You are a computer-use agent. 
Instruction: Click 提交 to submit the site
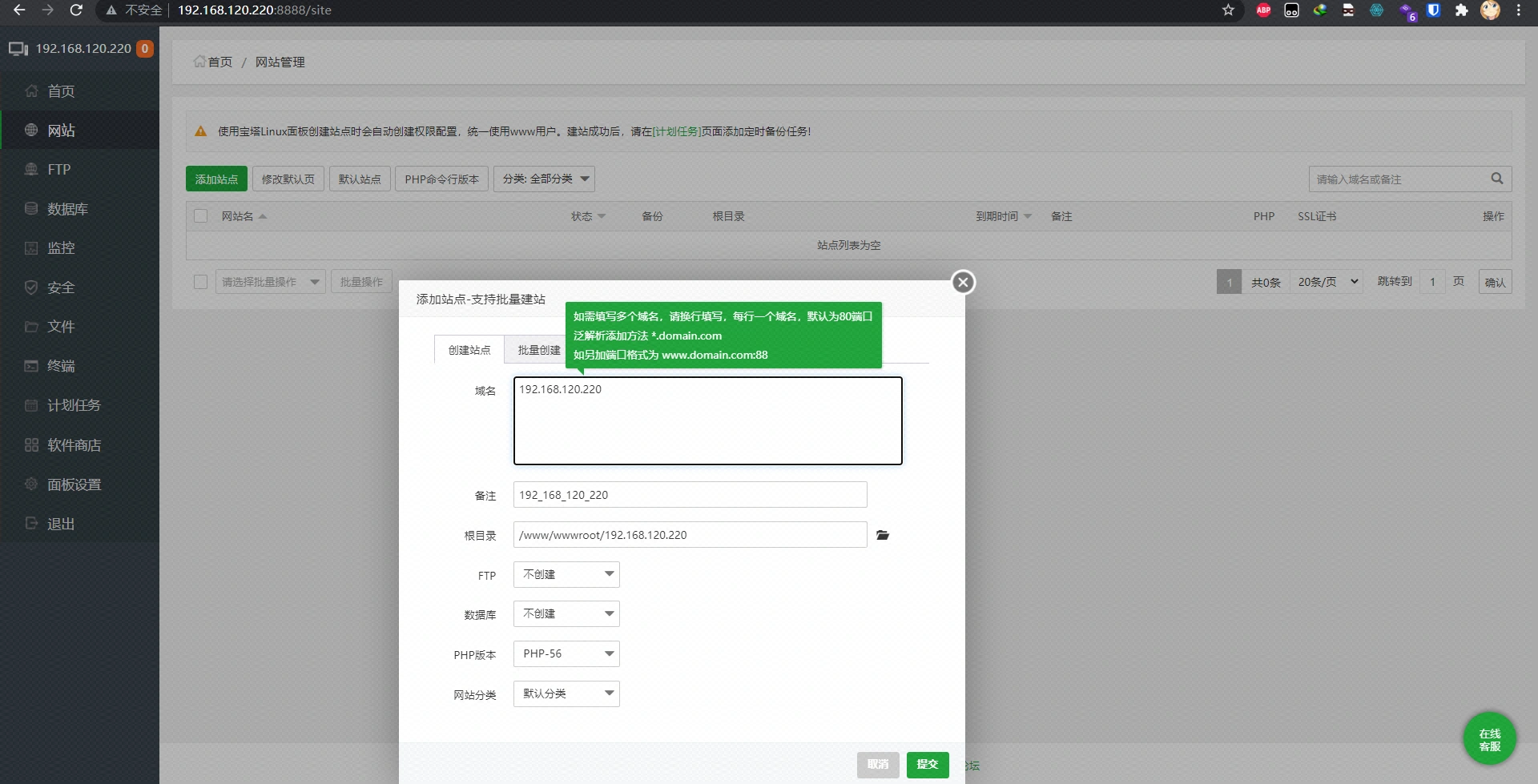click(928, 765)
